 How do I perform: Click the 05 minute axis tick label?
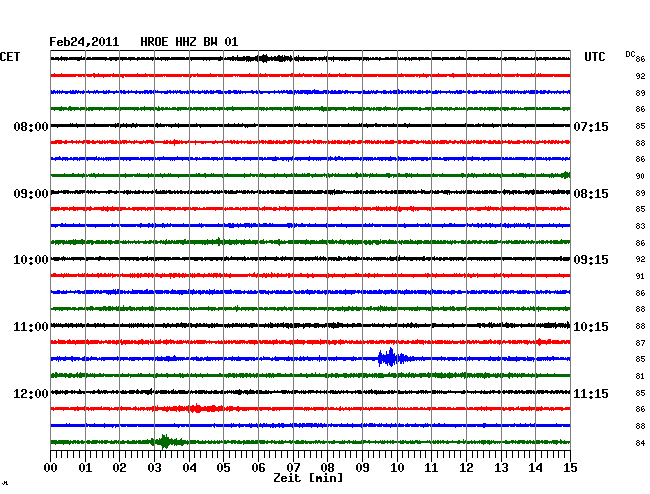(x=223, y=468)
